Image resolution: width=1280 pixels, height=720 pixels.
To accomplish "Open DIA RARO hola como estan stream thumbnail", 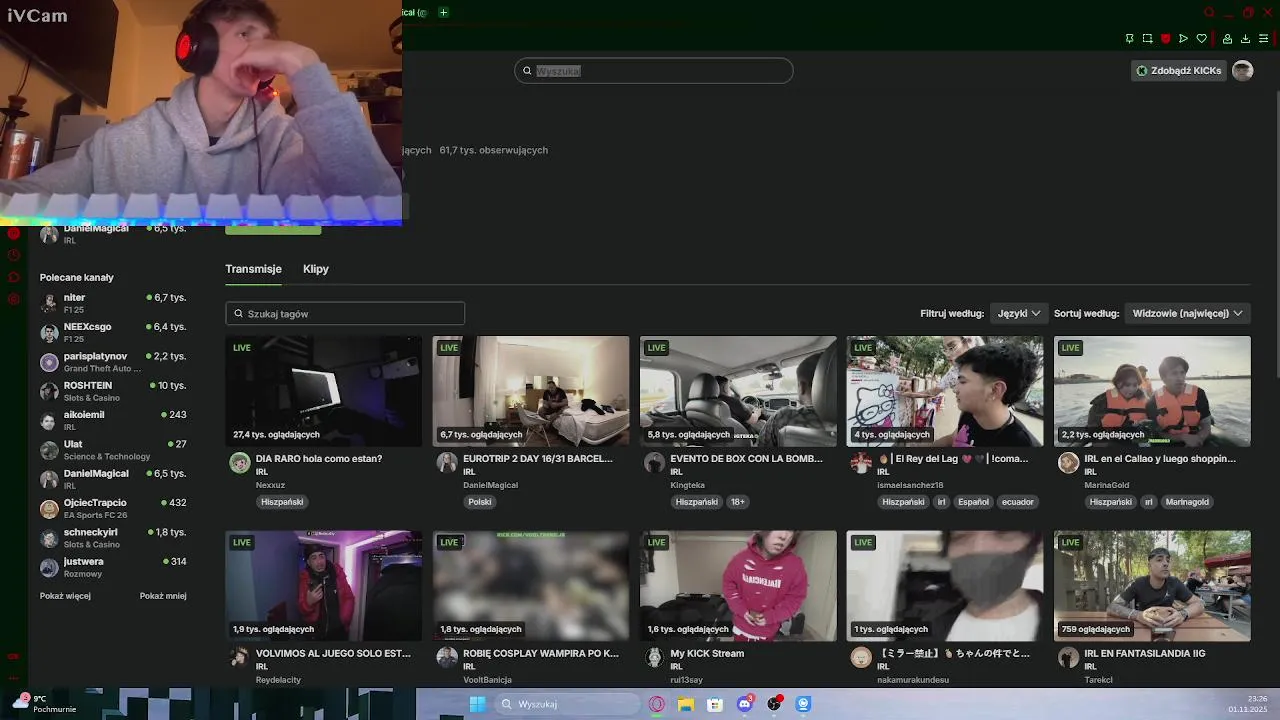I will pos(323,391).
